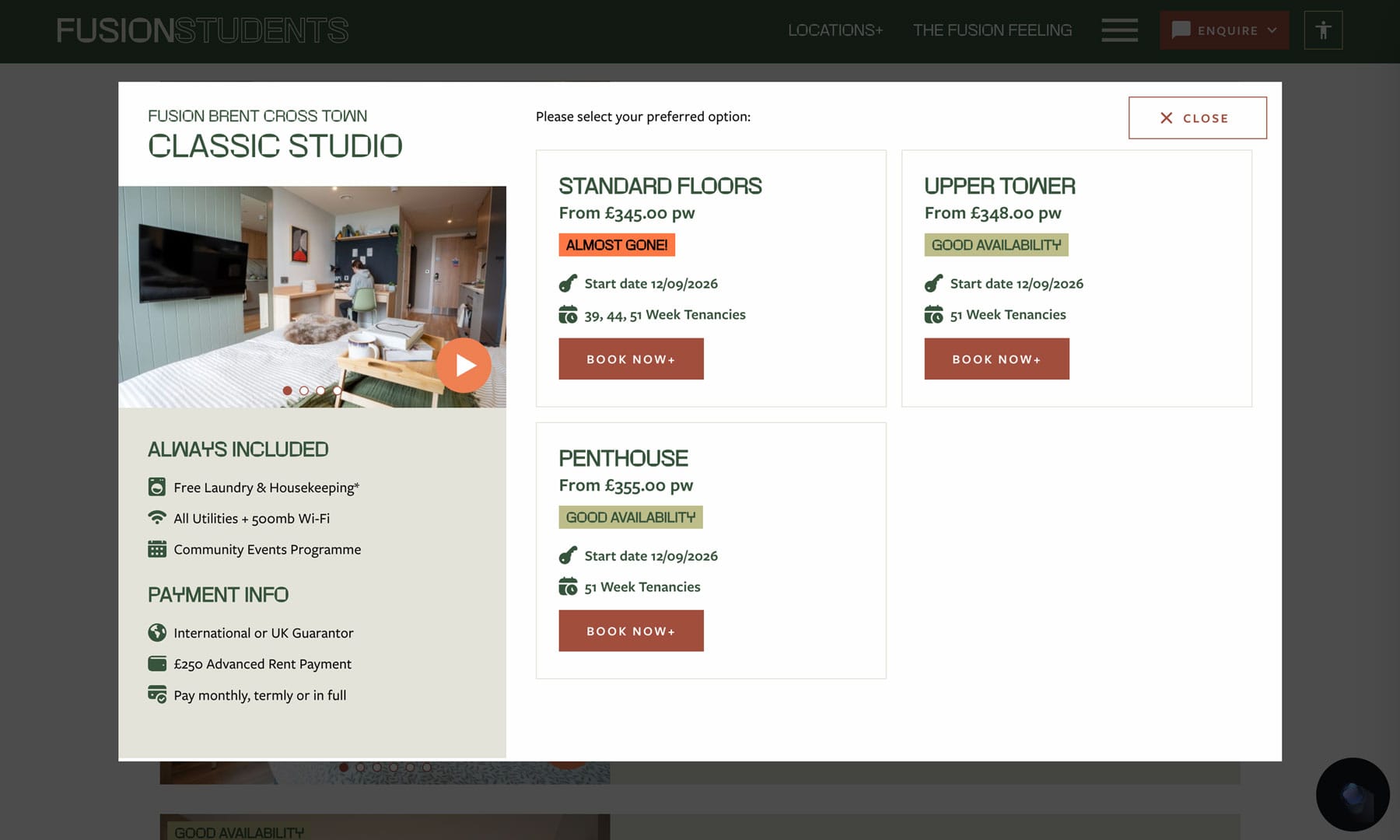Play the Classic Studio room video
Screen dimensions: 1400x840
464,365
